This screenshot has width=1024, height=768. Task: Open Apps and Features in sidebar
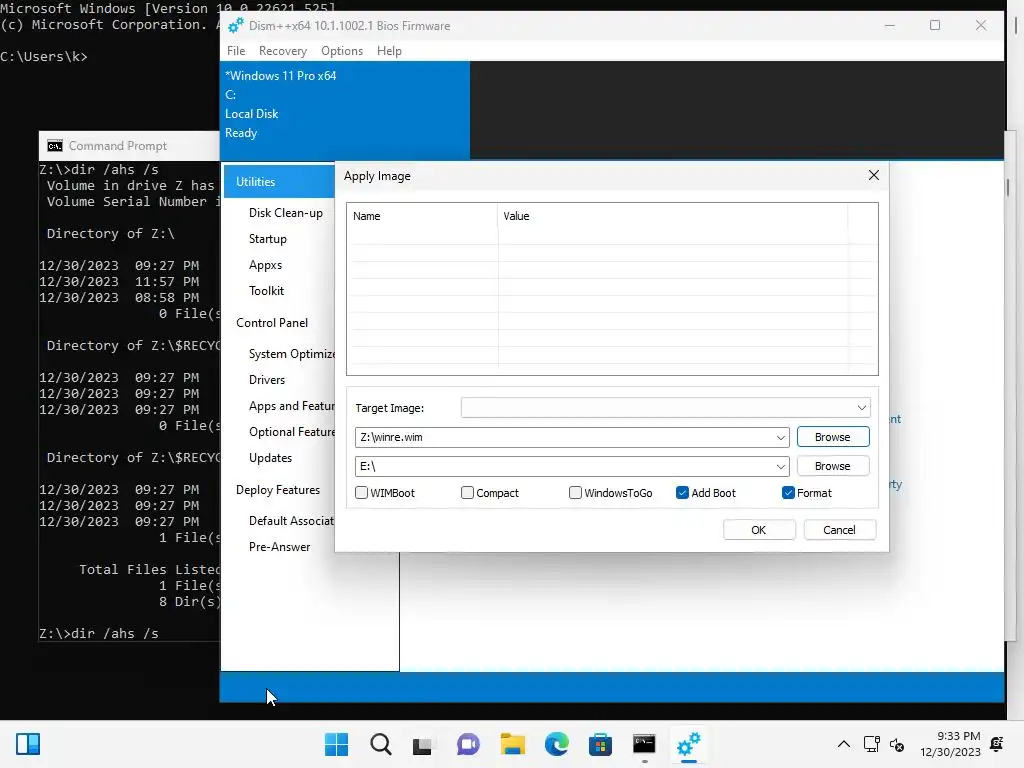pyautogui.click(x=291, y=406)
